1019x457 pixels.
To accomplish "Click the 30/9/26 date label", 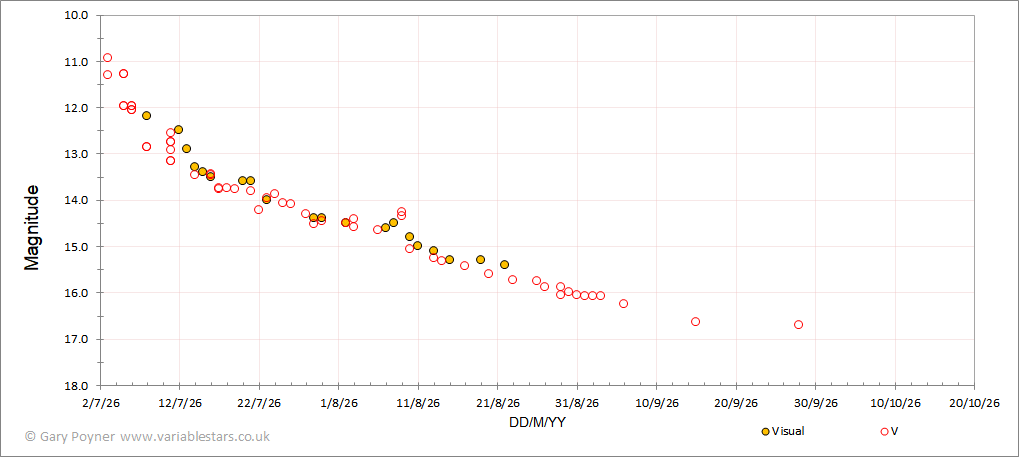I will [x=816, y=403].
